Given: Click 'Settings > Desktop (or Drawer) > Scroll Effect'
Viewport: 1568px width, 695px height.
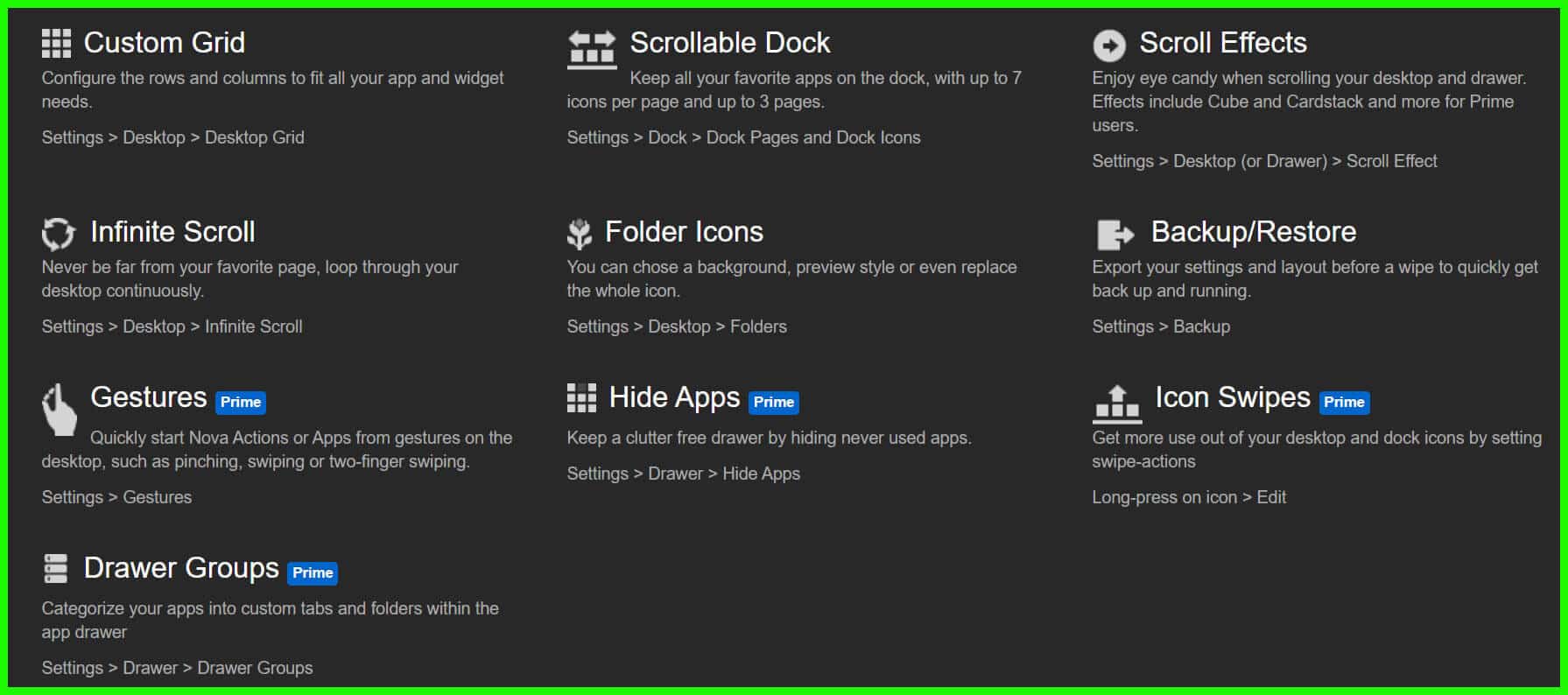Looking at the screenshot, I should (1265, 161).
